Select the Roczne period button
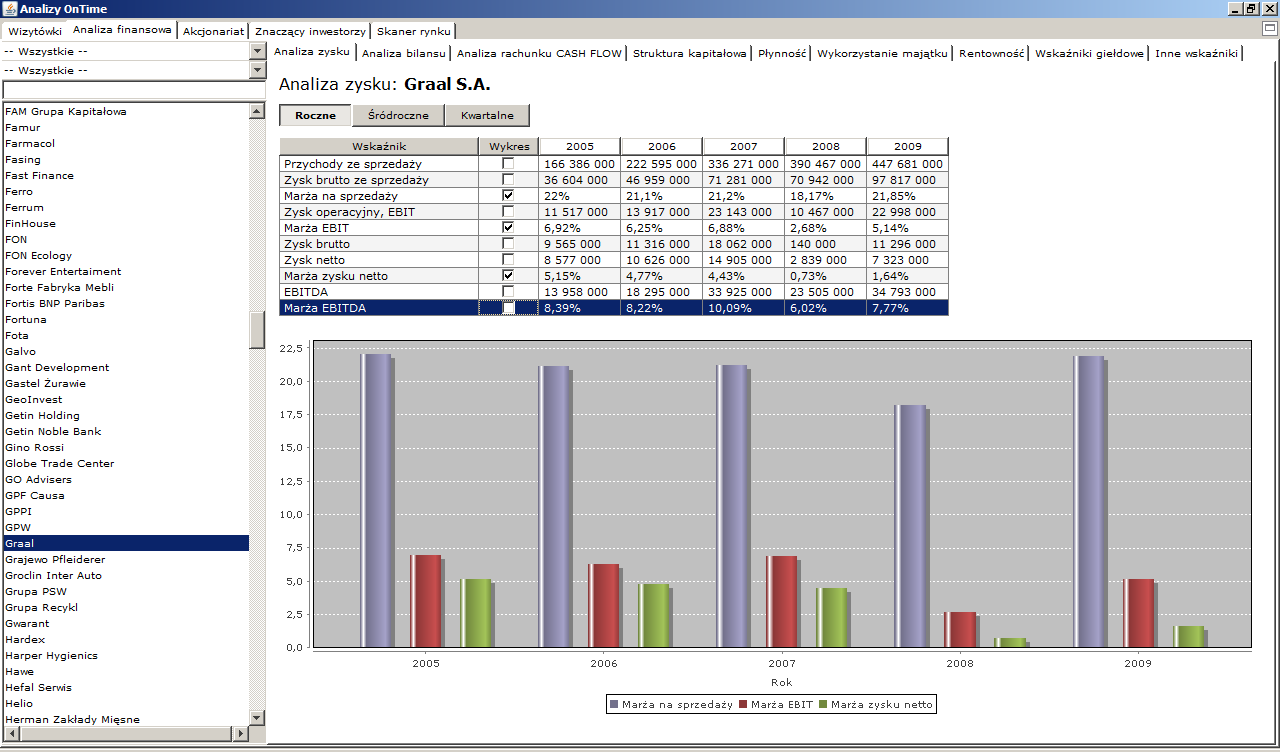 pyautogui.click(x=315, y=115)
